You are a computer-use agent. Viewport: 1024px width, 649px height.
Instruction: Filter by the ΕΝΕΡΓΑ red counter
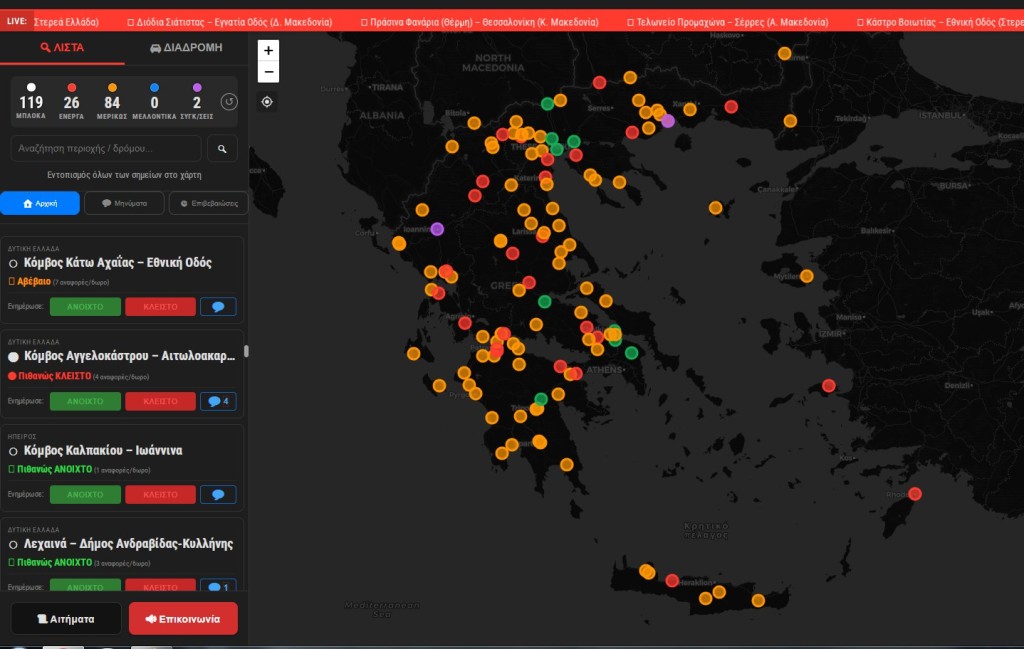(71, 102)
